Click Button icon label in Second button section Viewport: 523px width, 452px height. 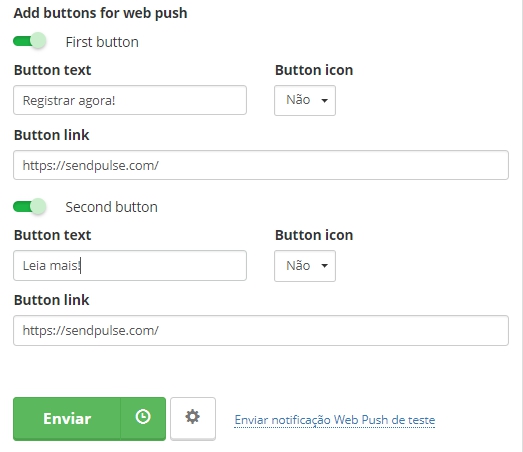[314, 236]
